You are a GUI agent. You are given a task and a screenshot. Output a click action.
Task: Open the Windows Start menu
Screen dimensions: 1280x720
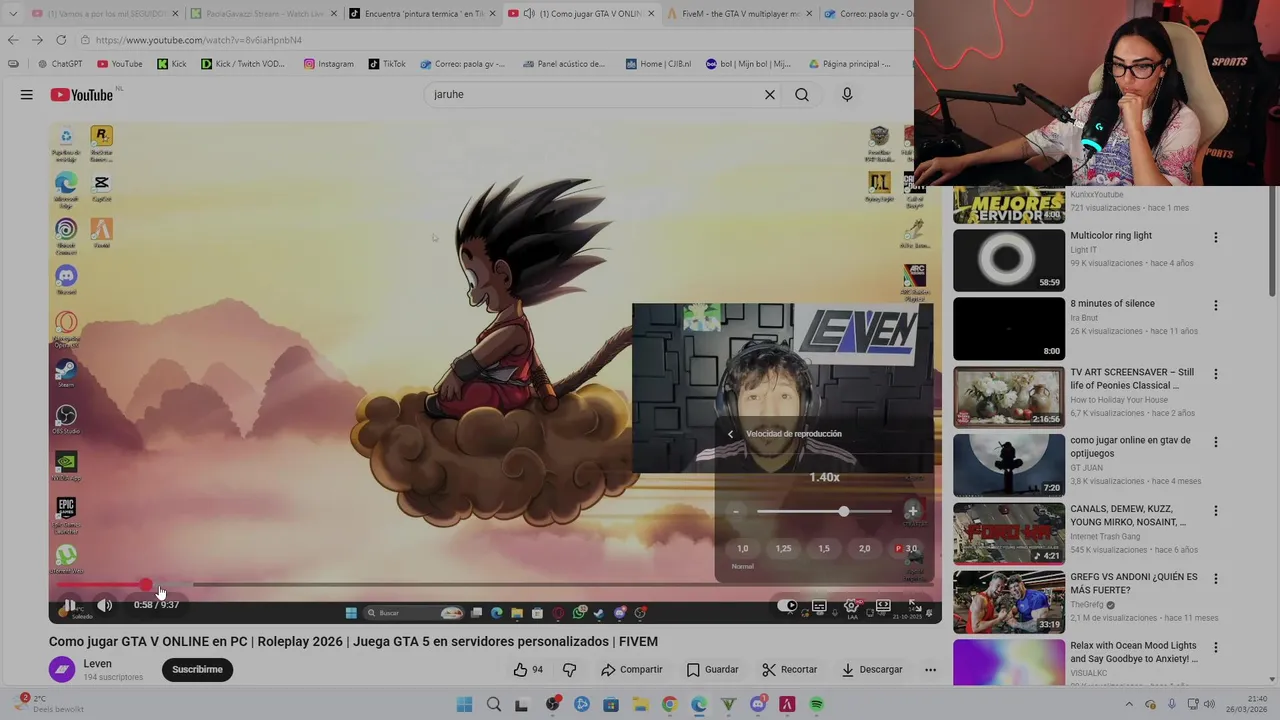click(464, 705)
